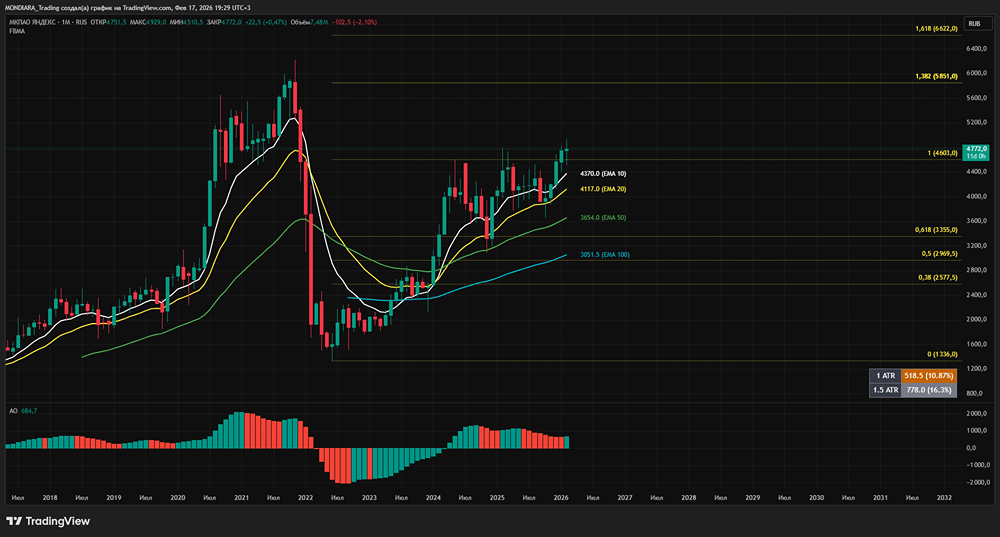Click 1000,0 on the AO axis
This screenshot has width=1000, height=537.
(976, 430)
